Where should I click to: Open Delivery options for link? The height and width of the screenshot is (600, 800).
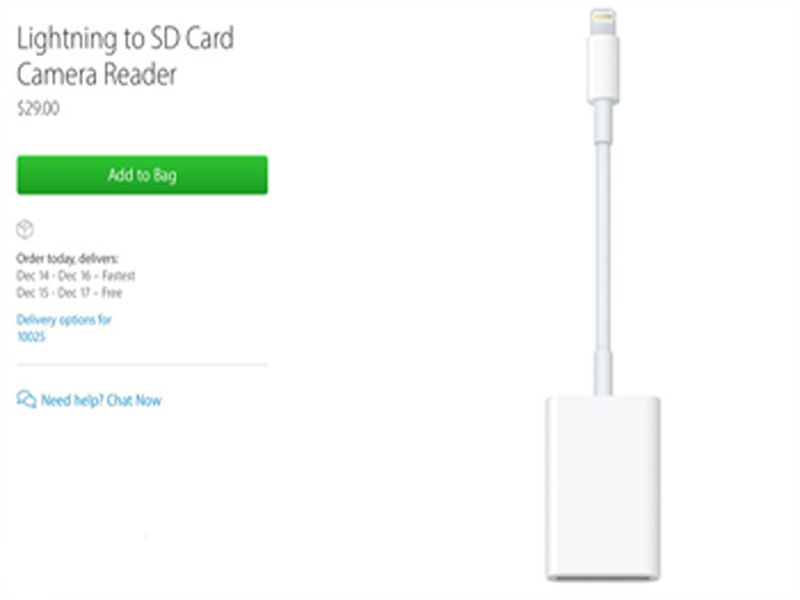point(64,319)
